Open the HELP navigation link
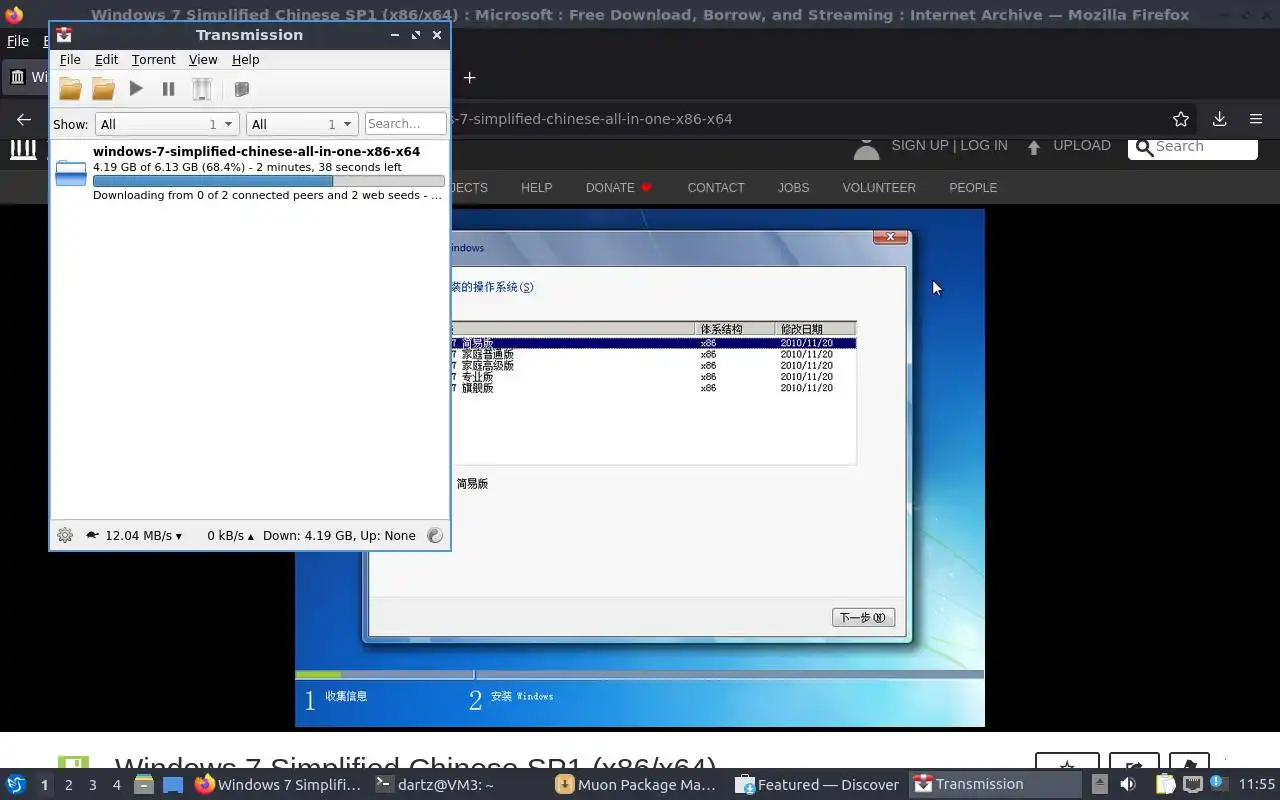 point(536,187)
